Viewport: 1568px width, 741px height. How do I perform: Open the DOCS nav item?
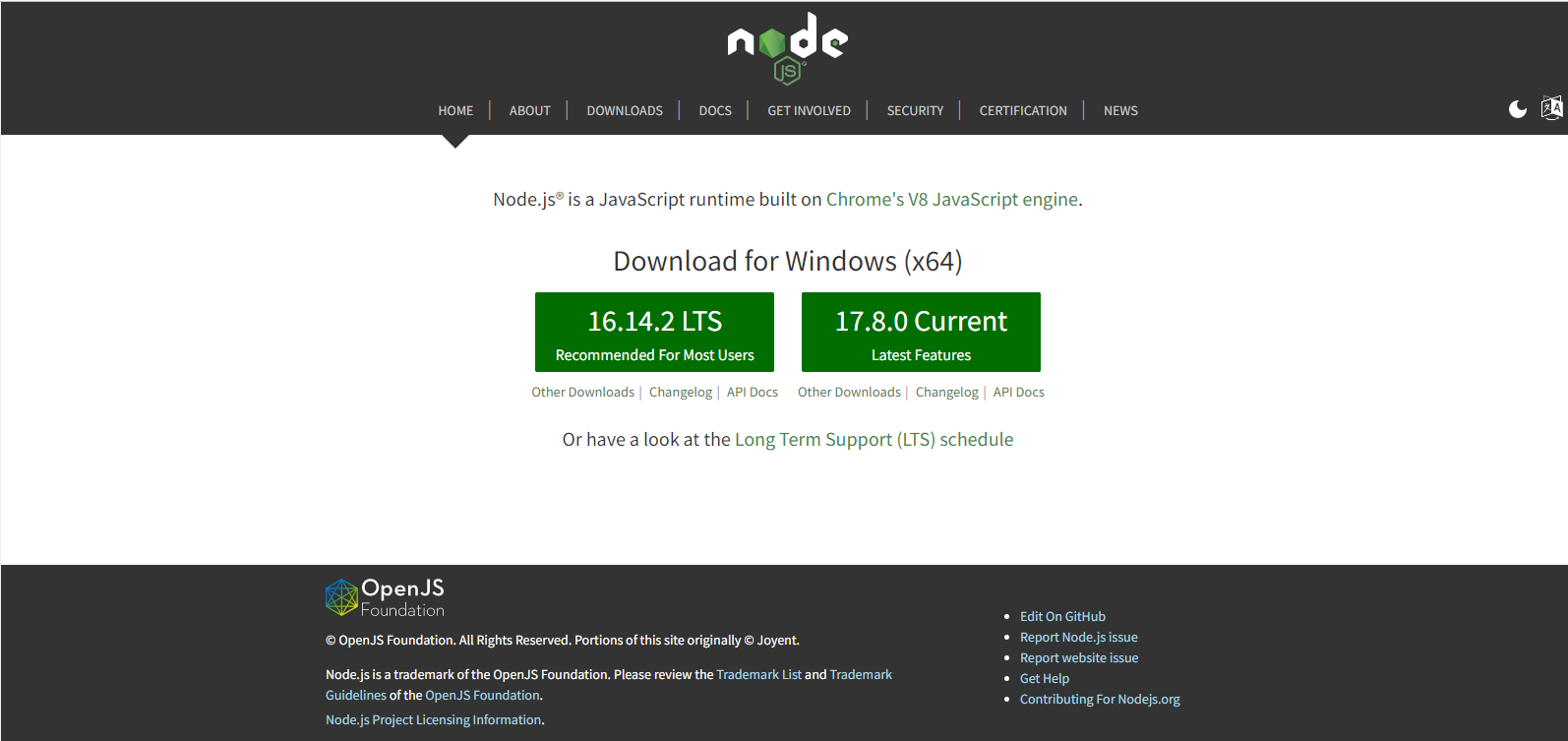click(715, 111)
